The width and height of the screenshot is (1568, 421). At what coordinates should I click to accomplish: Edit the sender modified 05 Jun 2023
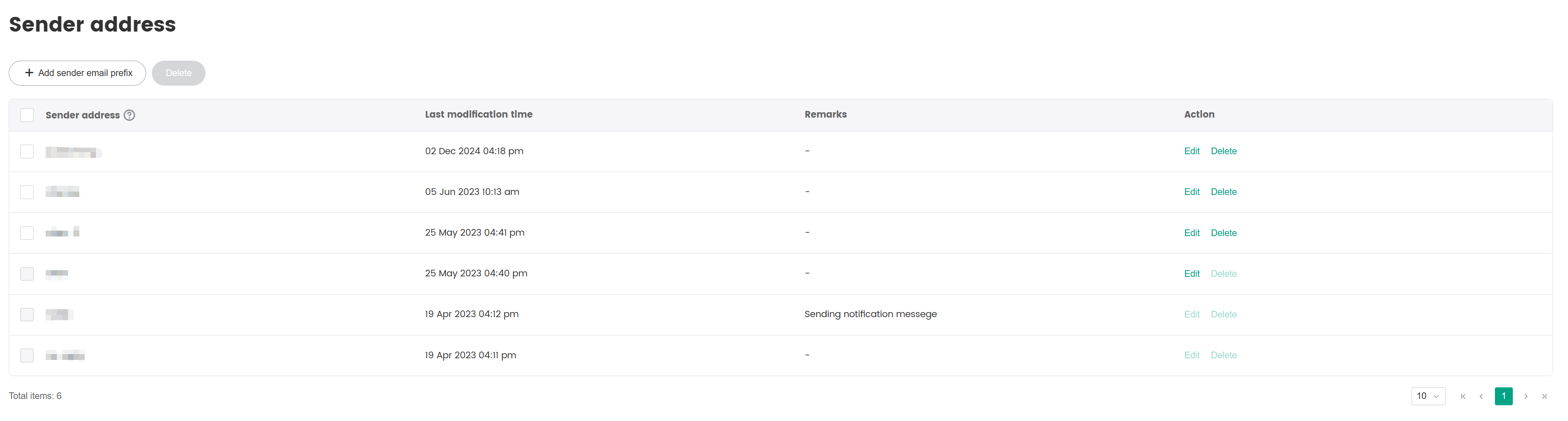click(1191, 192)
